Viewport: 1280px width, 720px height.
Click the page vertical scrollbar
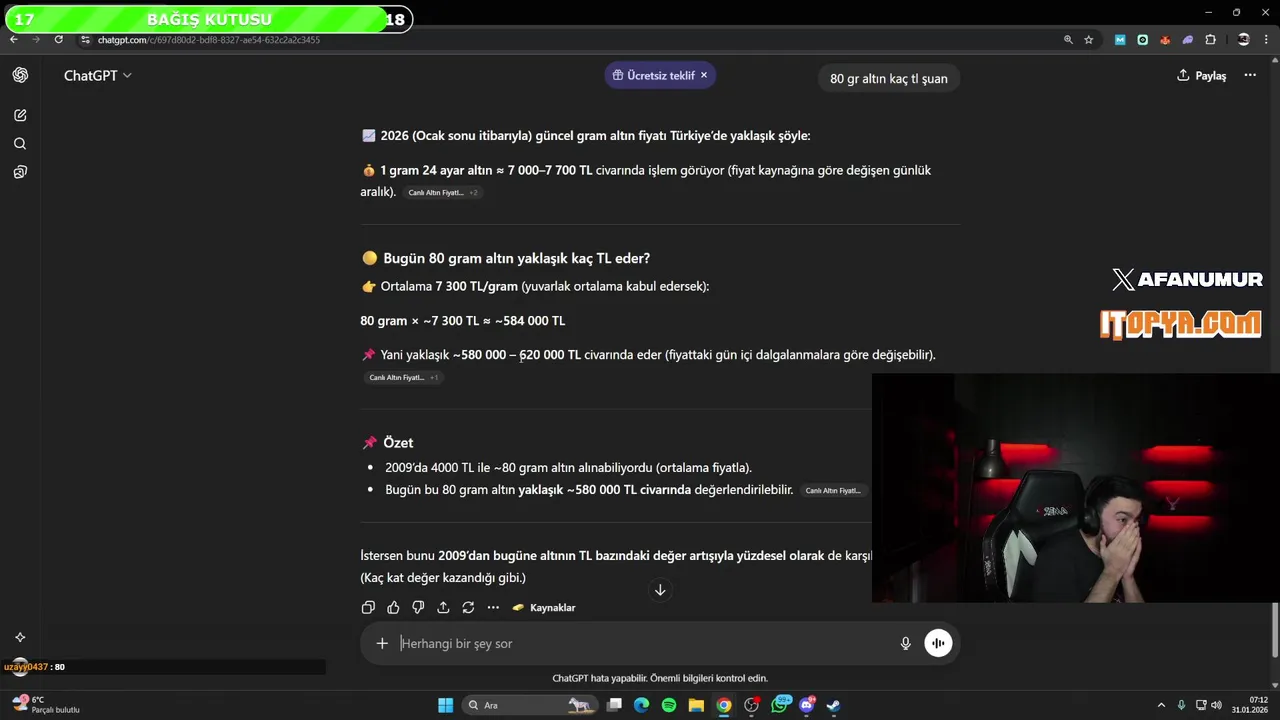(1274, 630)
